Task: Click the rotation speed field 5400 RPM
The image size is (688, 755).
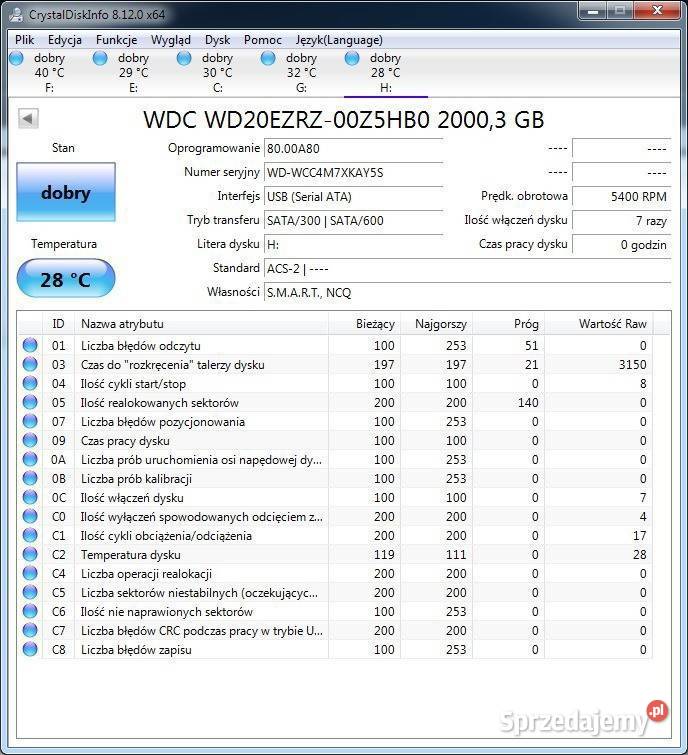Action: coord(622,196)
